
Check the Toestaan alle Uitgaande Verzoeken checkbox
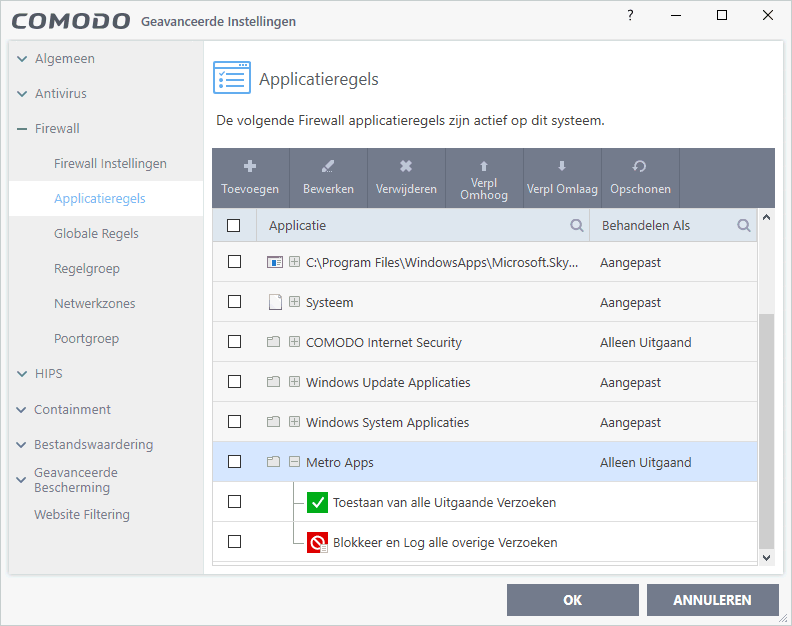point(234,502)
